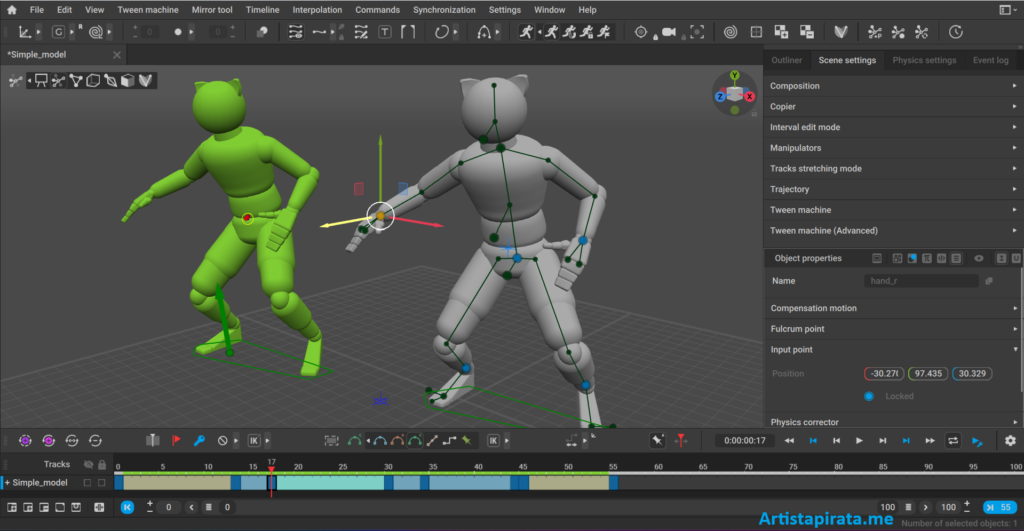
Task: Click the clock icon in top toolbar
Action: [955, 32]
